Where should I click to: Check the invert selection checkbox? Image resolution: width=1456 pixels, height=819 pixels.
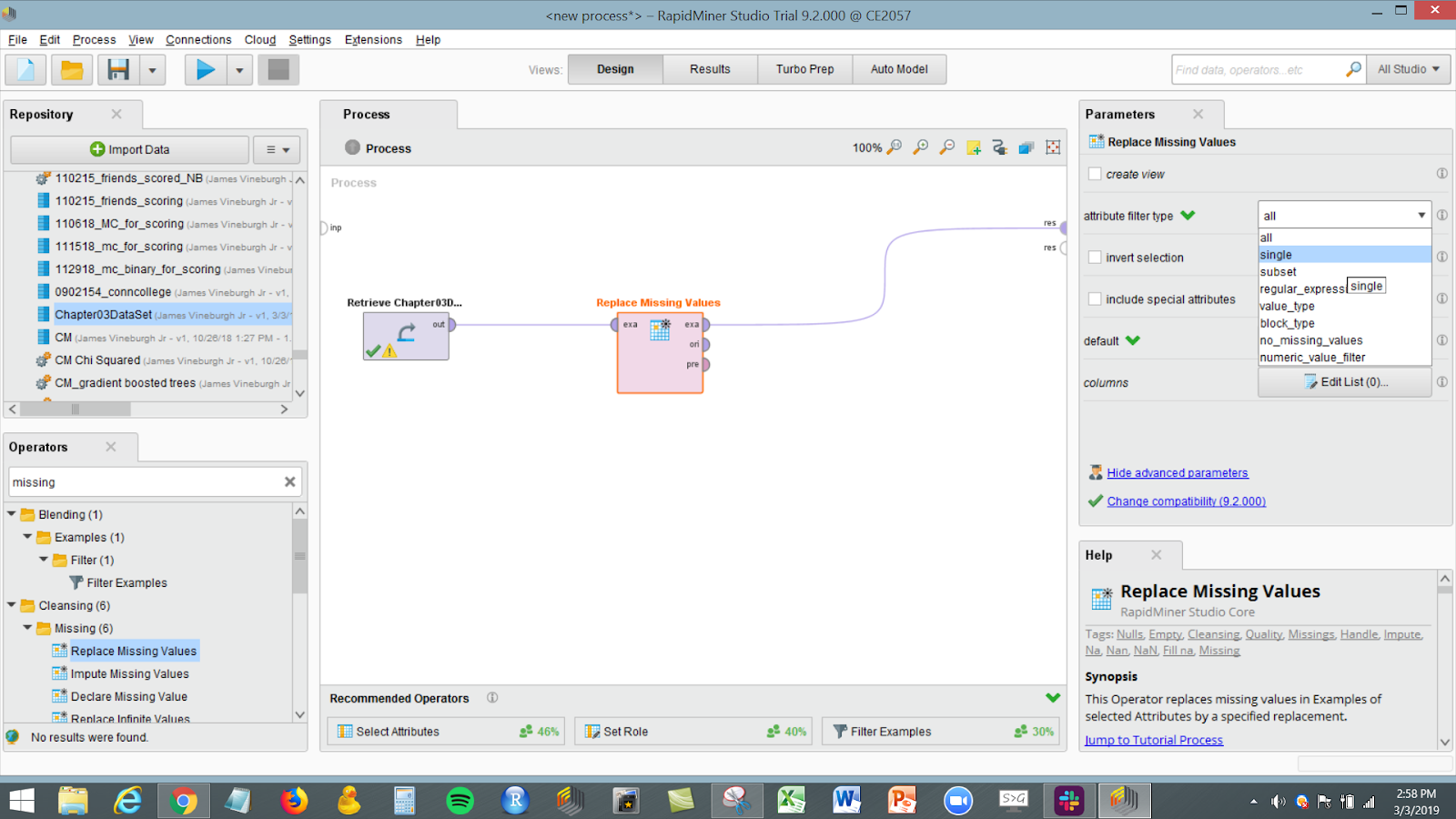coord(1095,258)
